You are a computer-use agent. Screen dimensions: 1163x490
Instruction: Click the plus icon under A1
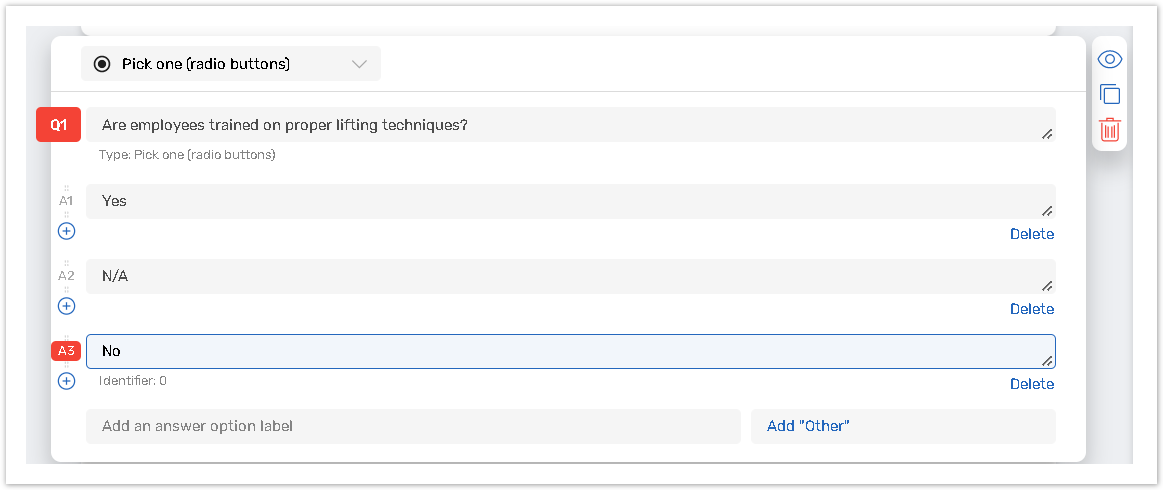click(66, 231)
